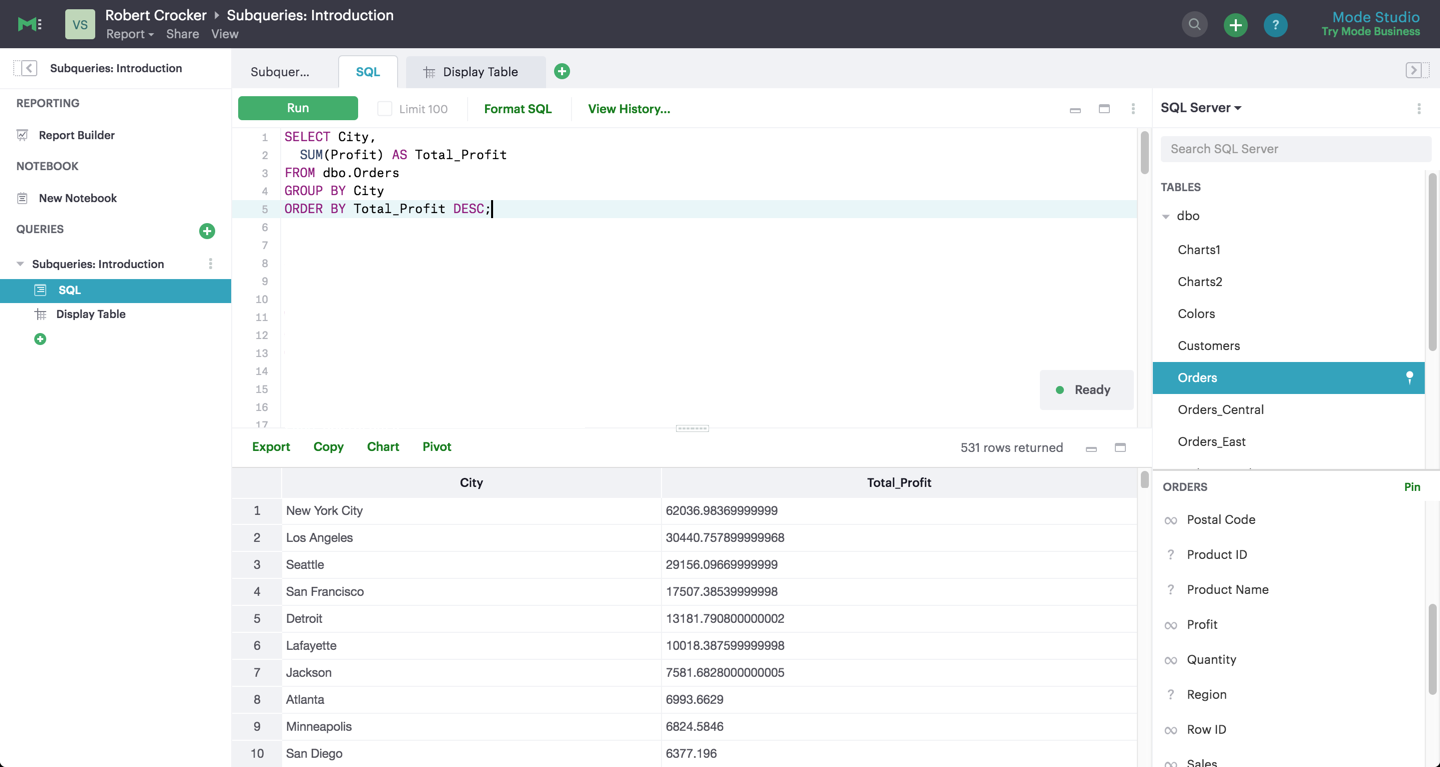Viewport: 1440px width, 767px height.
Task: Click the Search SQL Server field
Action: pyautogui.click(x=1296, y=149)
